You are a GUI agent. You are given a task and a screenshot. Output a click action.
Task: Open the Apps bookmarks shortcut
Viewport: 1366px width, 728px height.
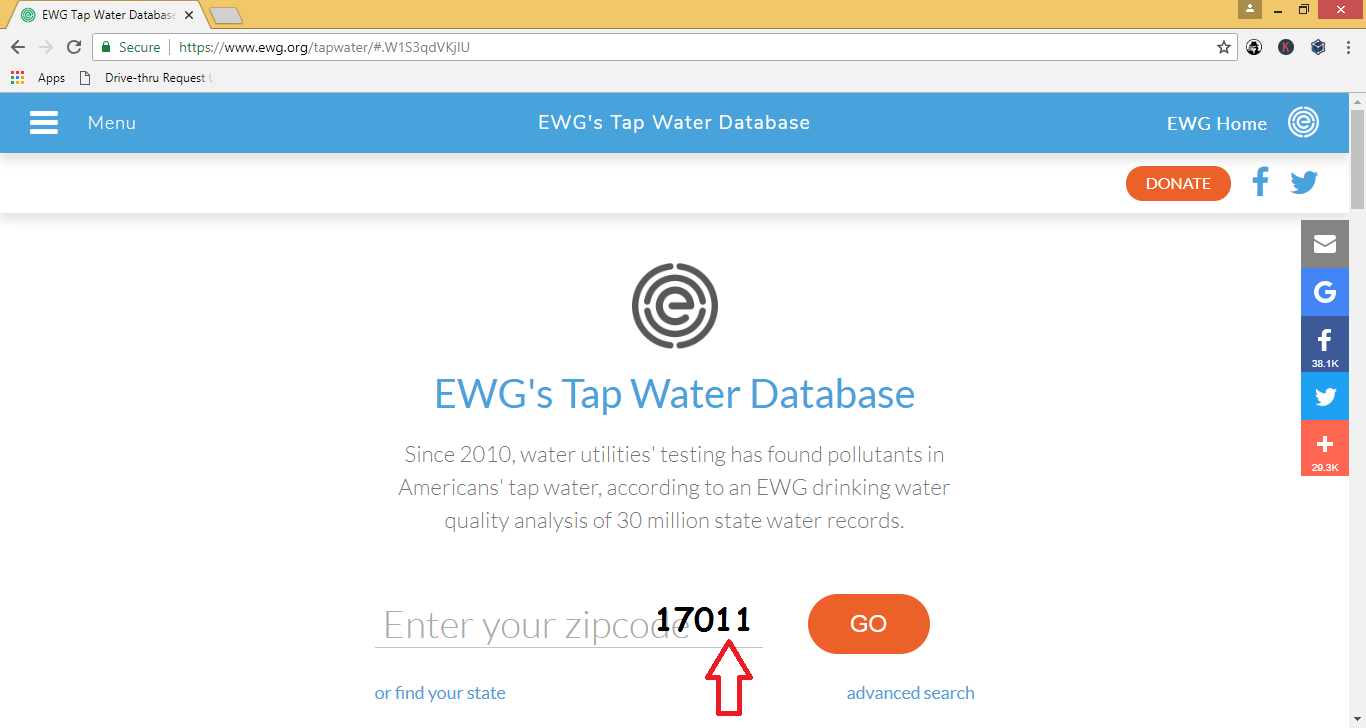38,78
